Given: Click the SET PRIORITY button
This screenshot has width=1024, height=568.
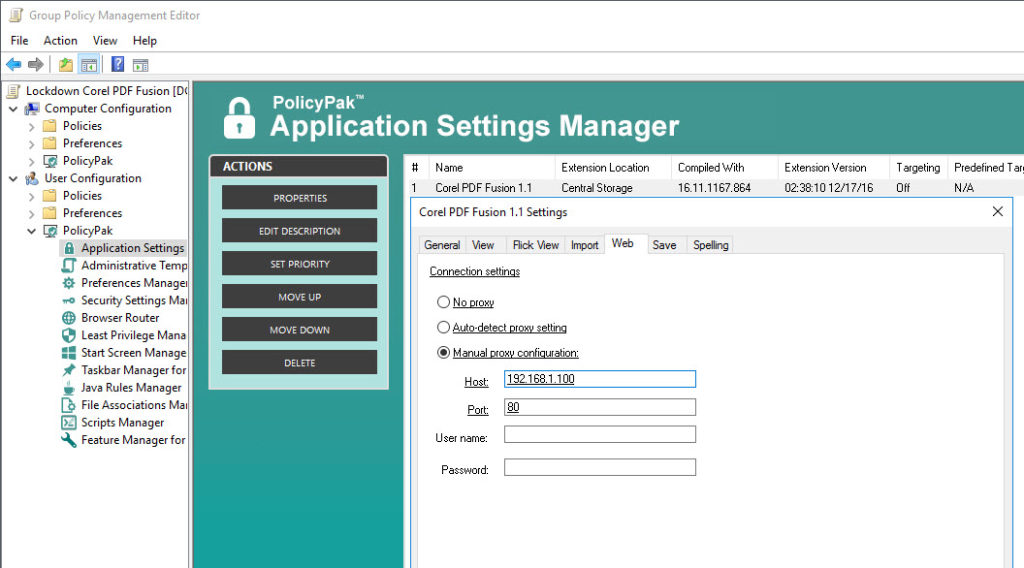Looking at the screenshot, I should 300,264.
